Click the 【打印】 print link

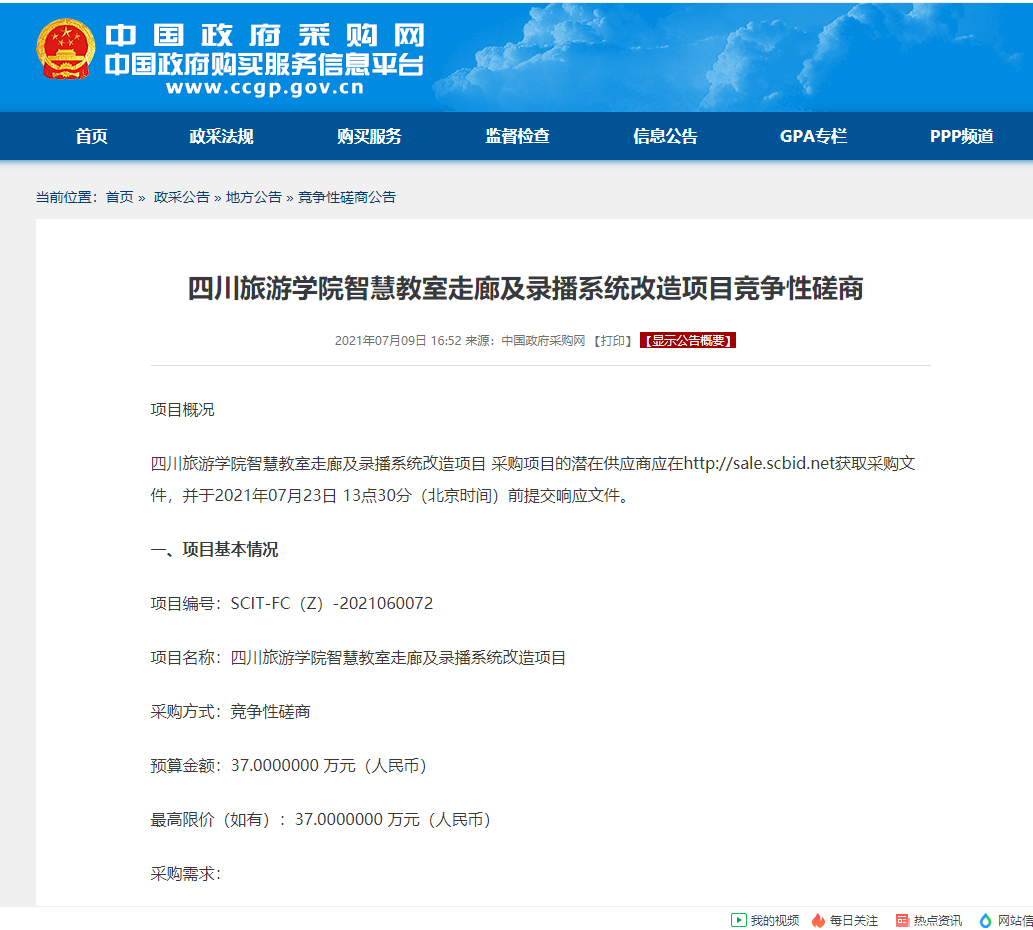click(613, 341)
